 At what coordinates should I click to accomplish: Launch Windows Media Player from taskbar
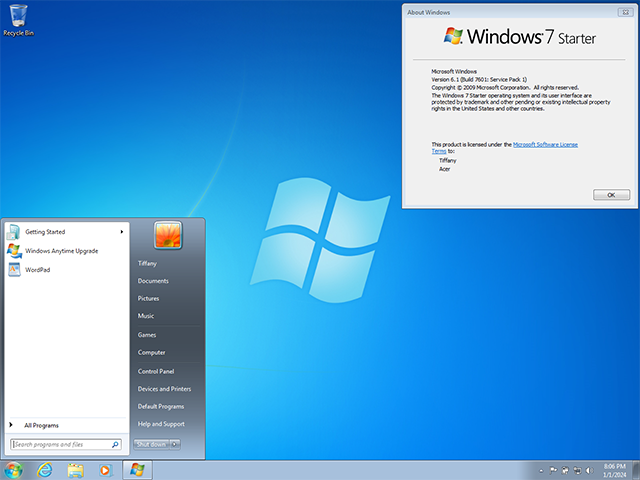(x=105, y=469)
